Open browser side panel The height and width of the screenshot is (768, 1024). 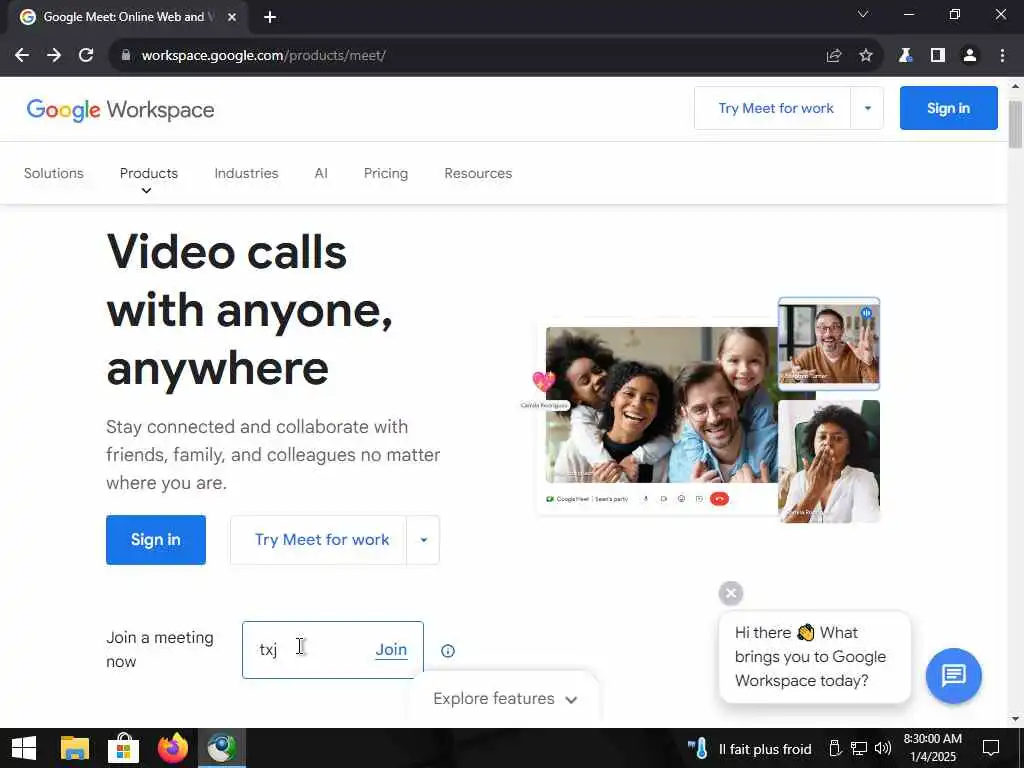[938, 56]
